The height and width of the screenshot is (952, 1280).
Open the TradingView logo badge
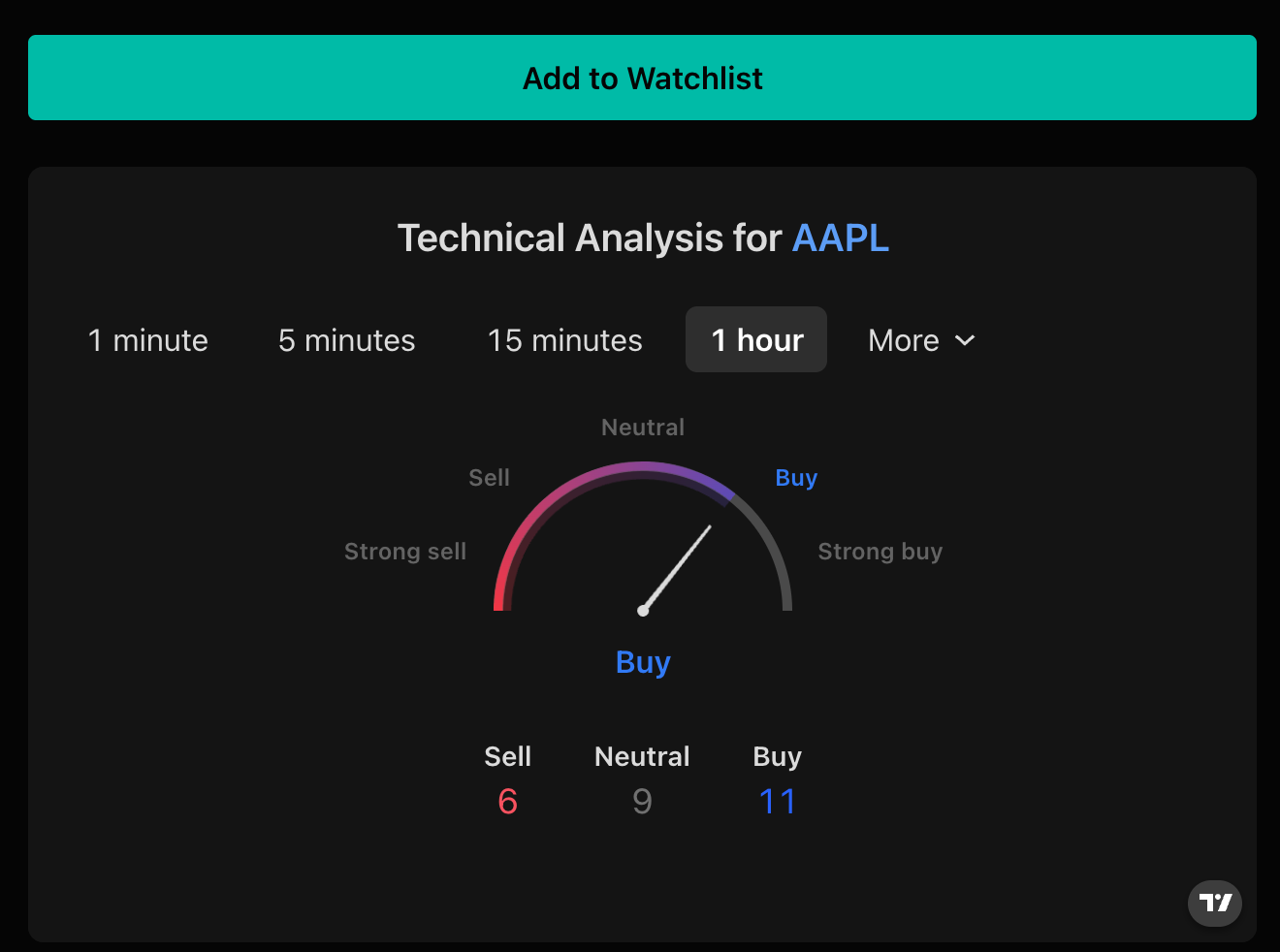pos(1215,903)
